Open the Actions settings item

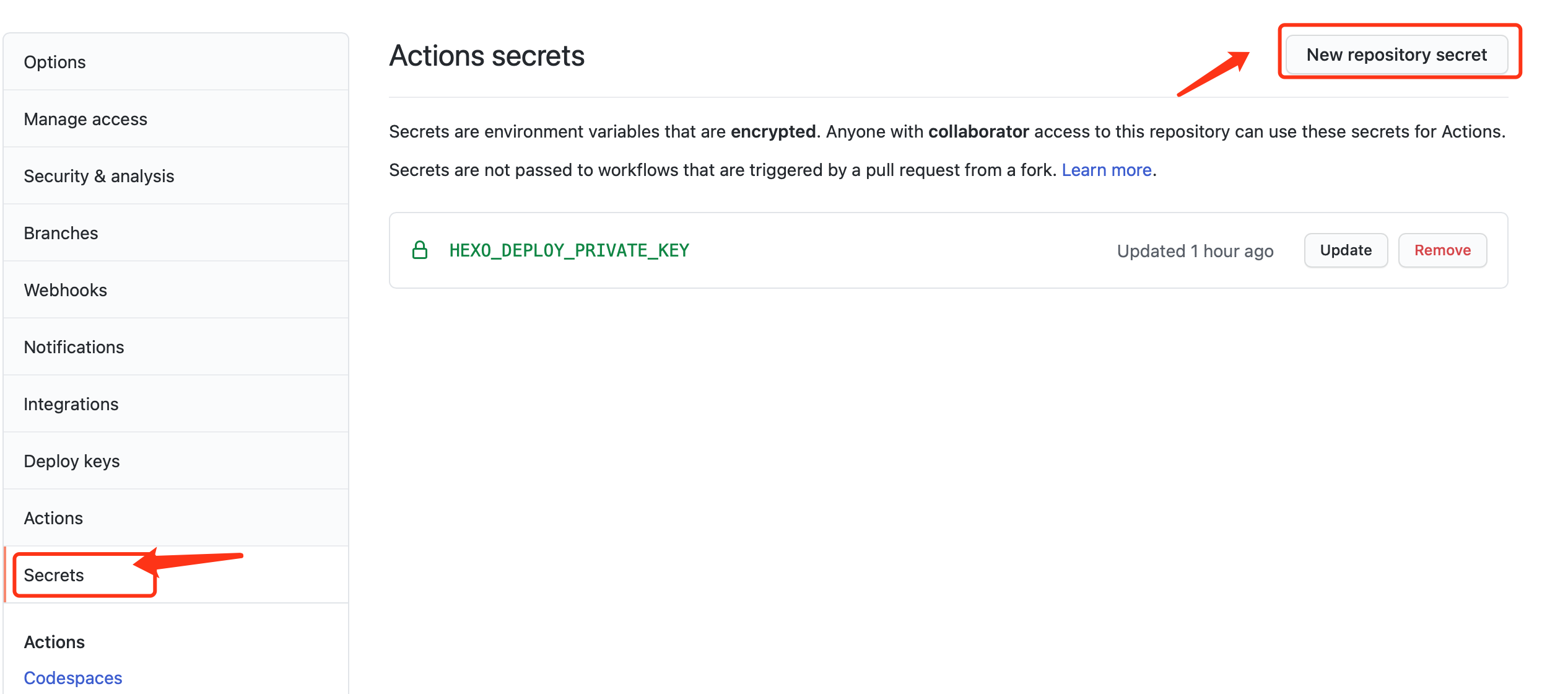[176, 518]
